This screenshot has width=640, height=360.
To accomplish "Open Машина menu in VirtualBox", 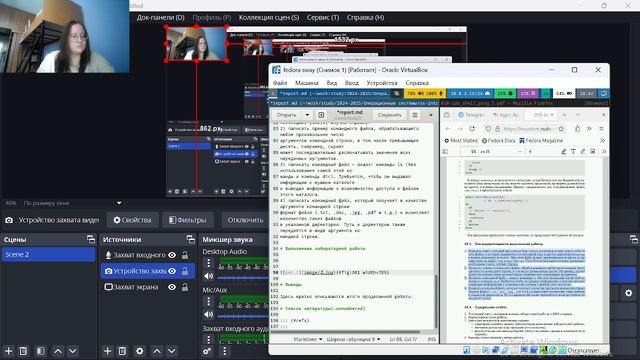I will coord(307,83).
